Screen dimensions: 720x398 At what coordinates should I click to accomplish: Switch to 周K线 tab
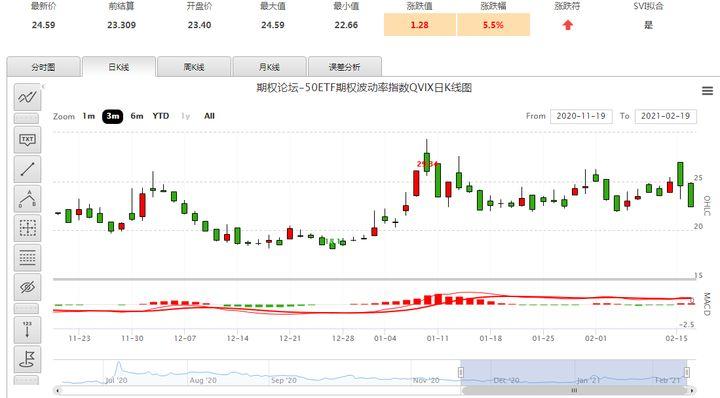(194, 67)
